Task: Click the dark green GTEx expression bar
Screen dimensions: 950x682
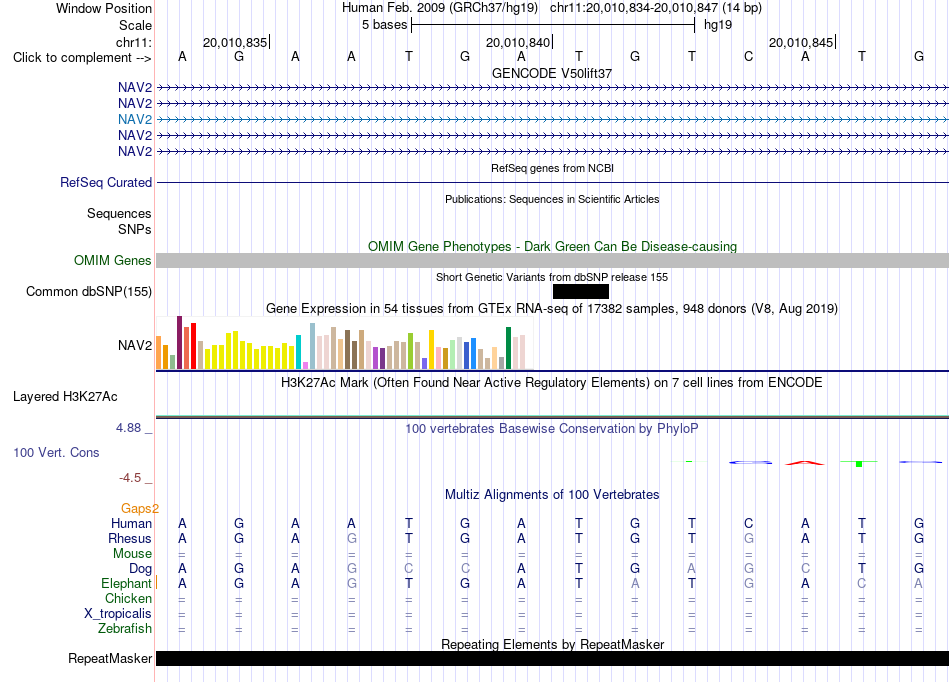Action: (508, 348)
